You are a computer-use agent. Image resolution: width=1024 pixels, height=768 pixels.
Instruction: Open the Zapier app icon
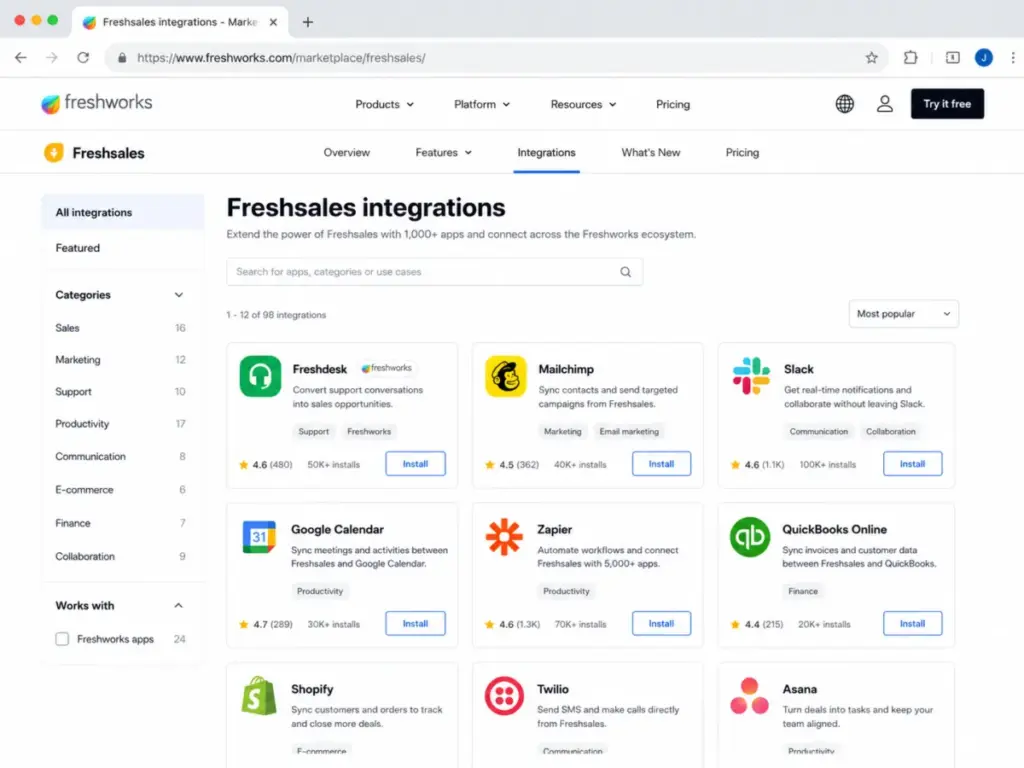click(504, 537)
